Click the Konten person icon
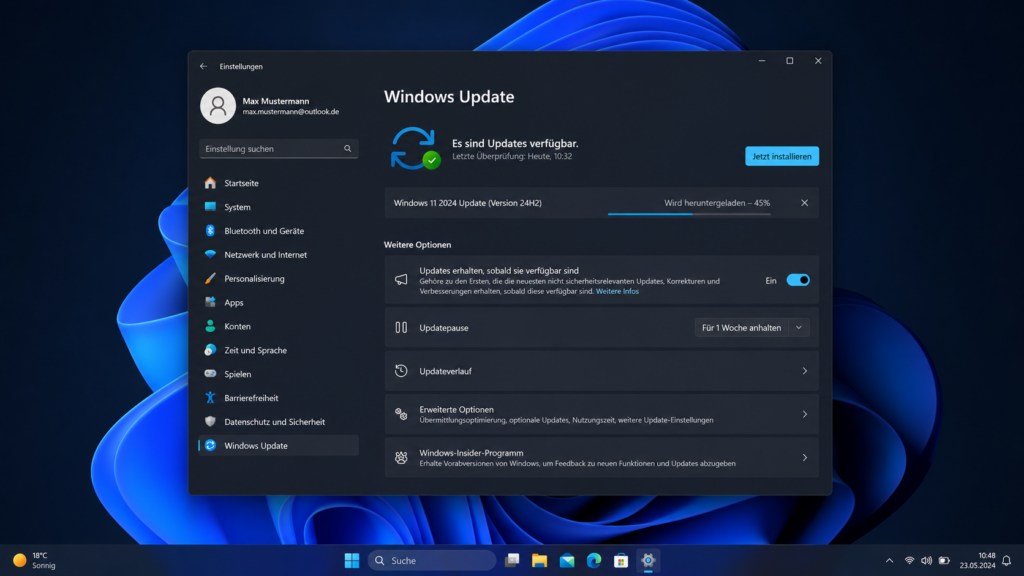1024x576 pixels. click(x=210, y=326)
